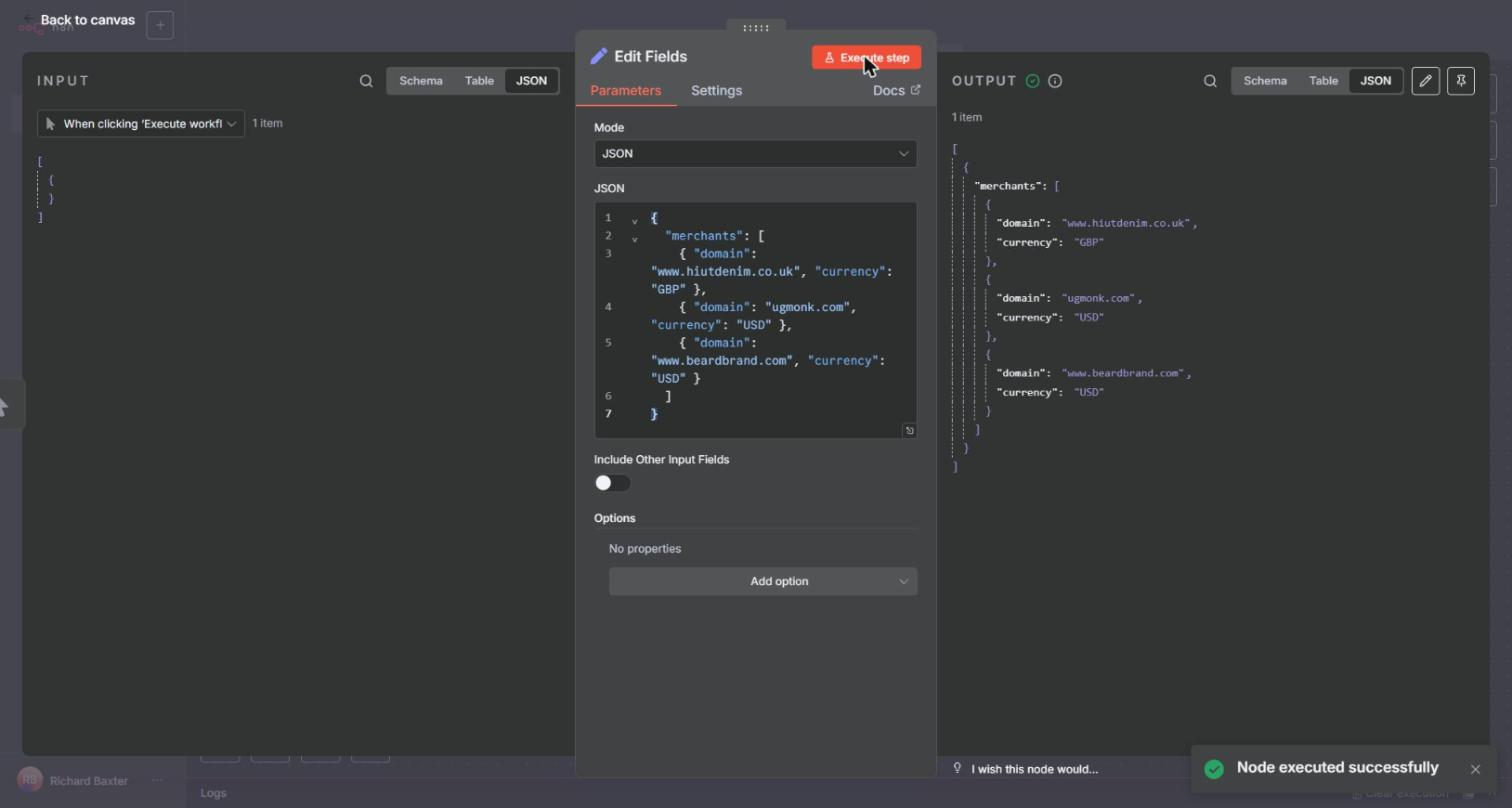Click the expand JSON editor icon
The height and width of the screenshot is (808, 1512).
[909, 430]
